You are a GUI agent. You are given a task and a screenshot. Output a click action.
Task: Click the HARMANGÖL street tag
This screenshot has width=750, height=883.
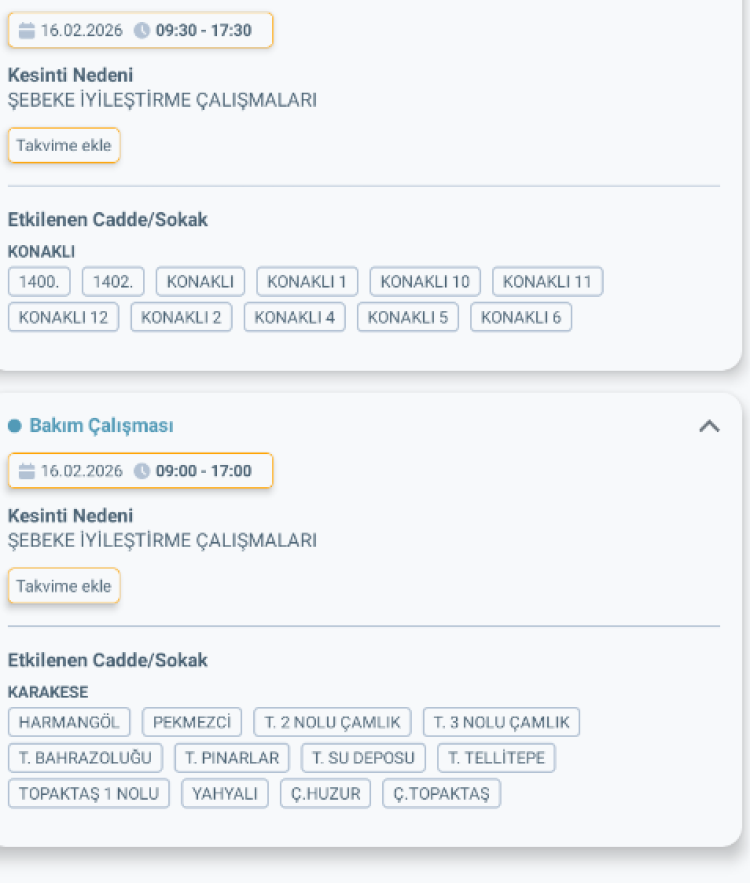tap(69, 722)
